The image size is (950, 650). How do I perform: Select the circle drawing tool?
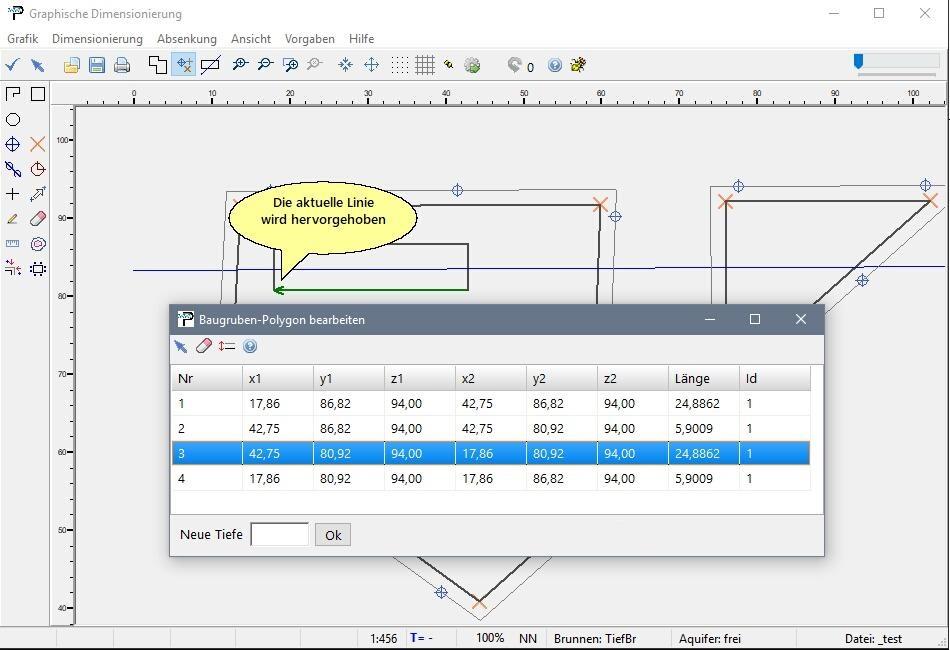coord(13,119)
